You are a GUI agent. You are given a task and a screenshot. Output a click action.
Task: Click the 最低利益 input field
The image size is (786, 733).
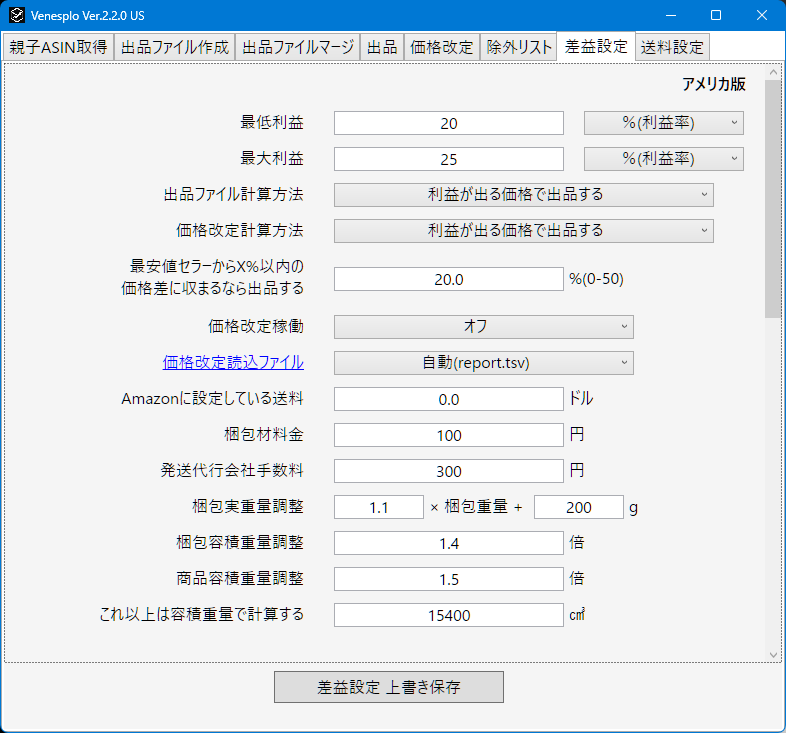(x=448, y=123)
